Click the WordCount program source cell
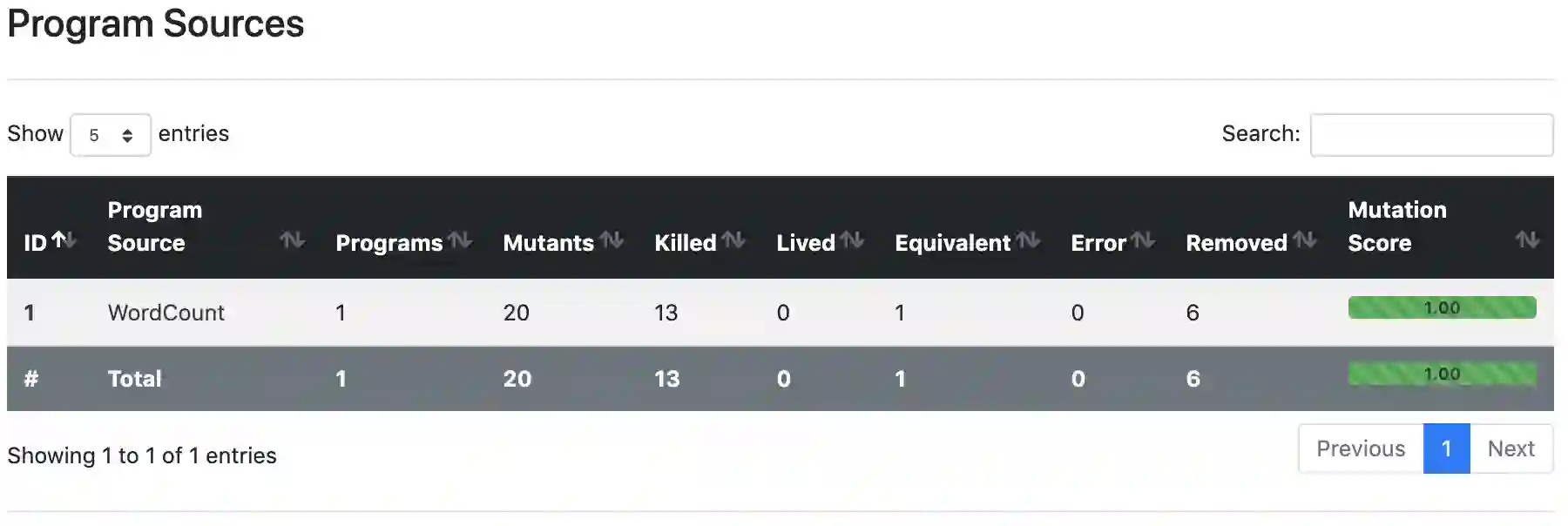The width and height of the screenshot is (1568, 526). pos(166,313)
